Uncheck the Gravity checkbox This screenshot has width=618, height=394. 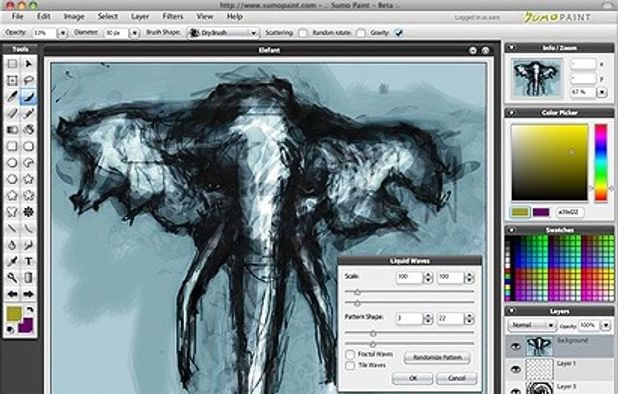(x=398, y=33)
